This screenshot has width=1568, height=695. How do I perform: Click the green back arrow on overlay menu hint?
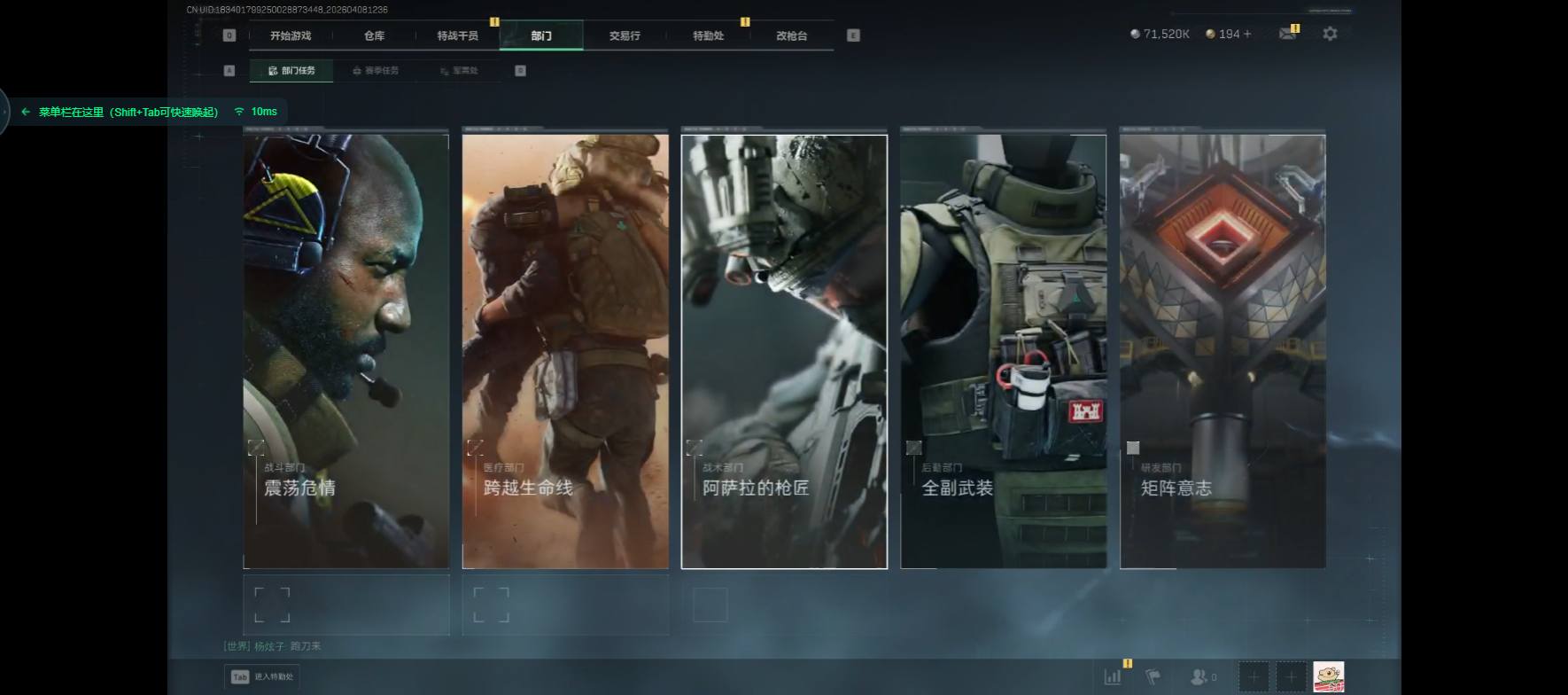[x=26, y=112]
